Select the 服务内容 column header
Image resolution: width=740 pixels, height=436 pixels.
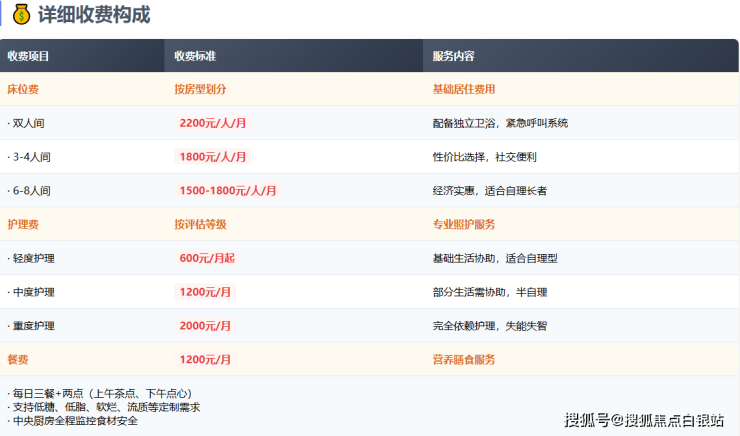(x=453, y=56)
